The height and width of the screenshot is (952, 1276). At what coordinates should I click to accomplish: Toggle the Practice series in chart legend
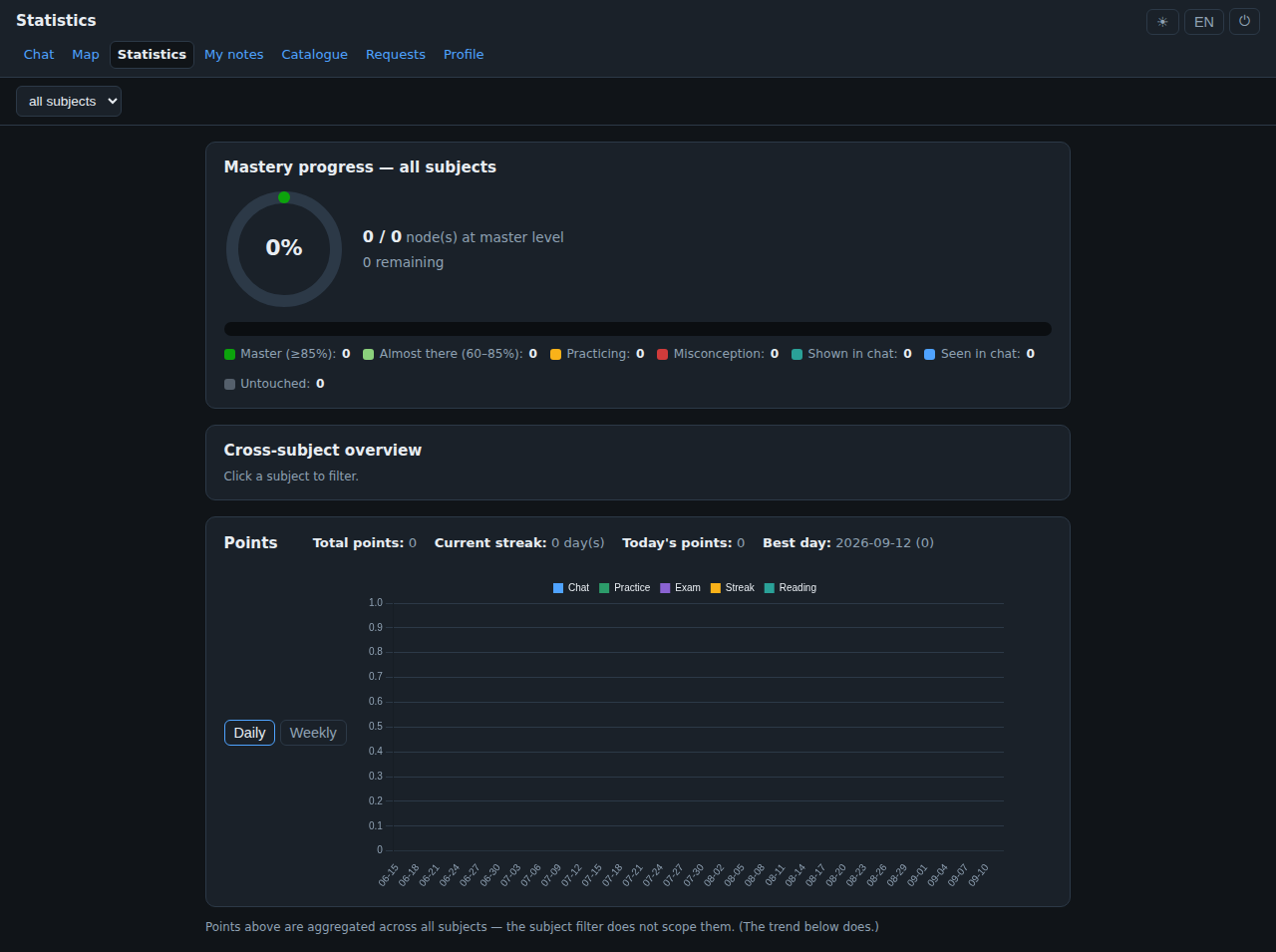(625, 588)
